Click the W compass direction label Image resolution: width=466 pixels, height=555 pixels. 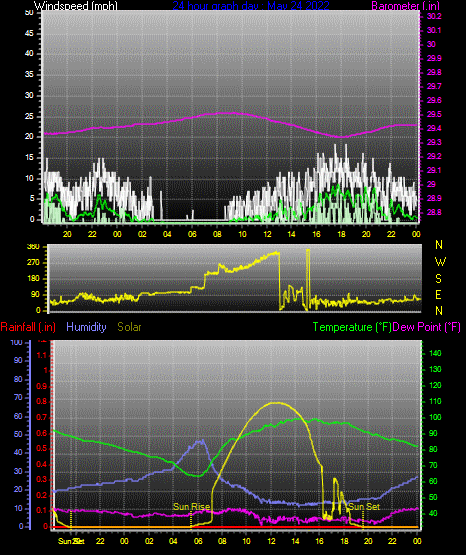(x=440, y=262)
